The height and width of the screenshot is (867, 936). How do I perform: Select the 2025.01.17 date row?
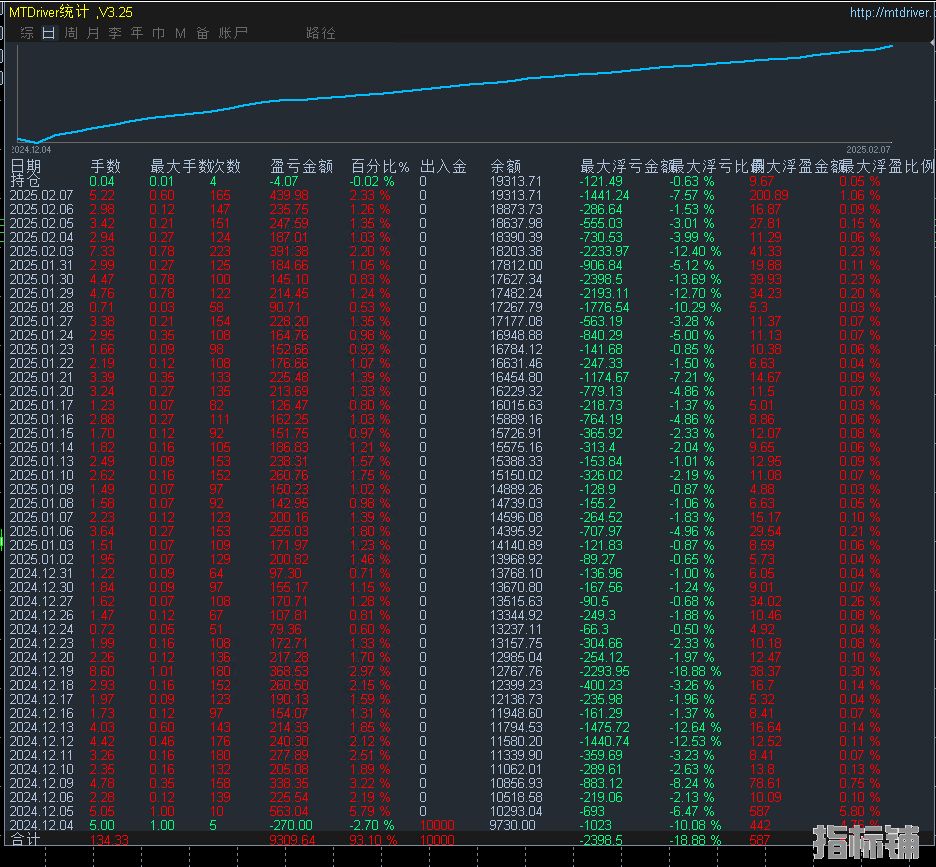(41, 405)
